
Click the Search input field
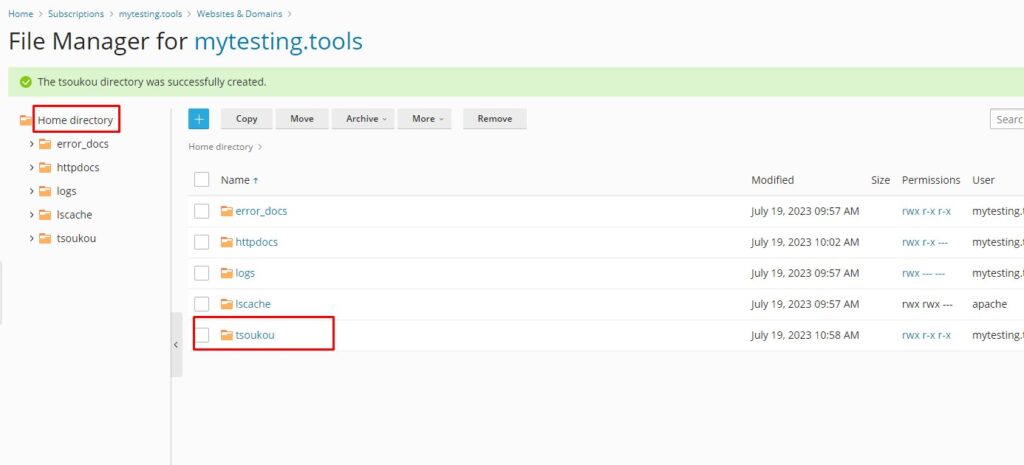tap(1006, 119)
